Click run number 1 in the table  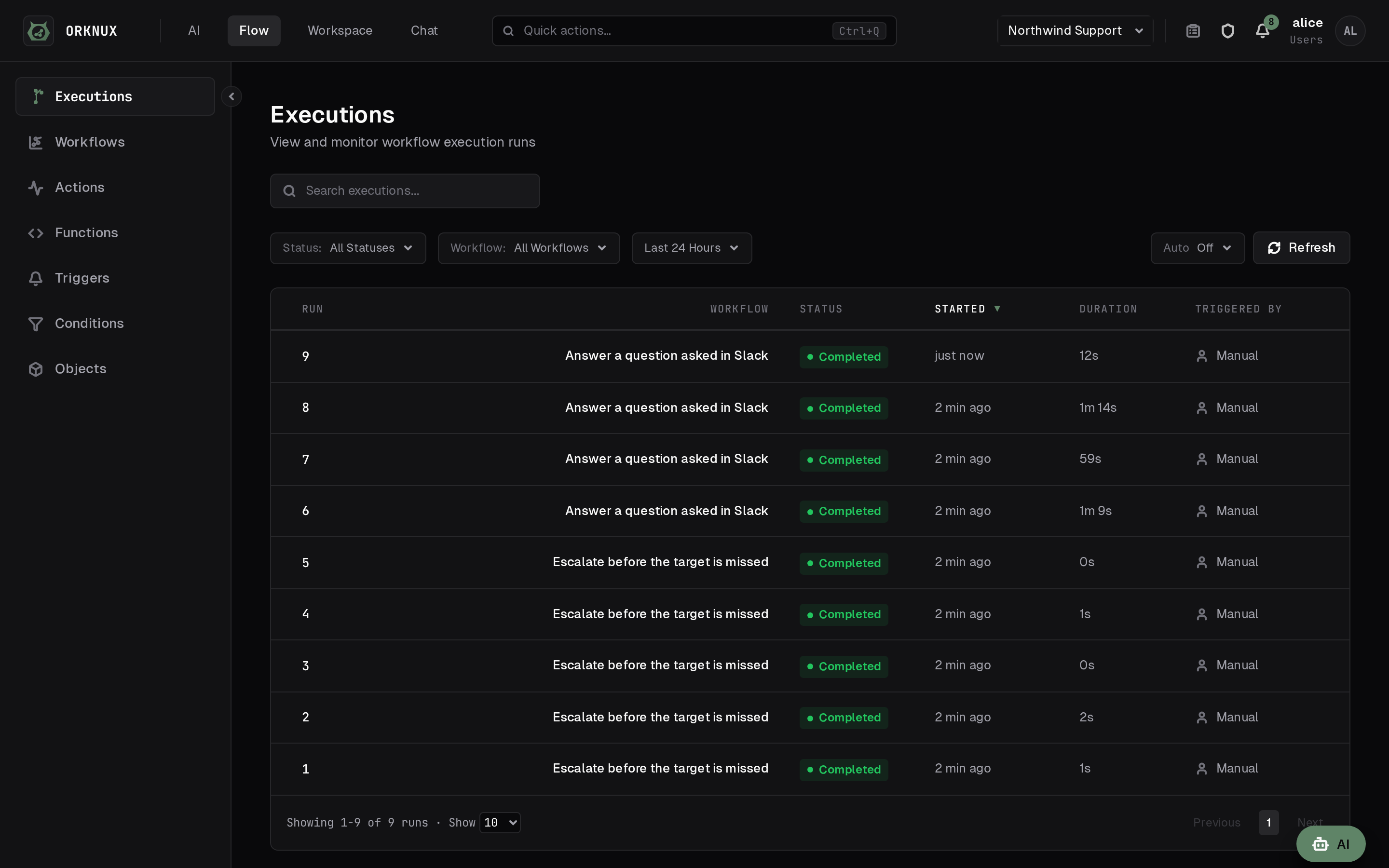coord(306,769)
